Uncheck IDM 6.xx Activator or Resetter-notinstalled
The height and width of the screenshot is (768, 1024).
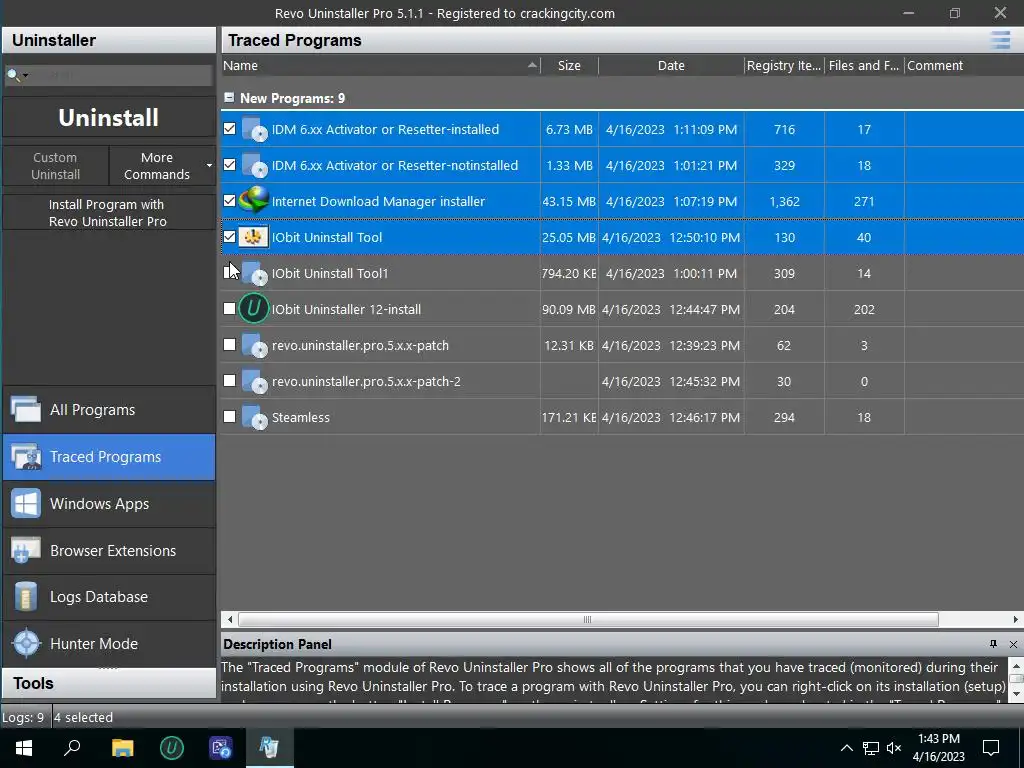pos(229,165)
